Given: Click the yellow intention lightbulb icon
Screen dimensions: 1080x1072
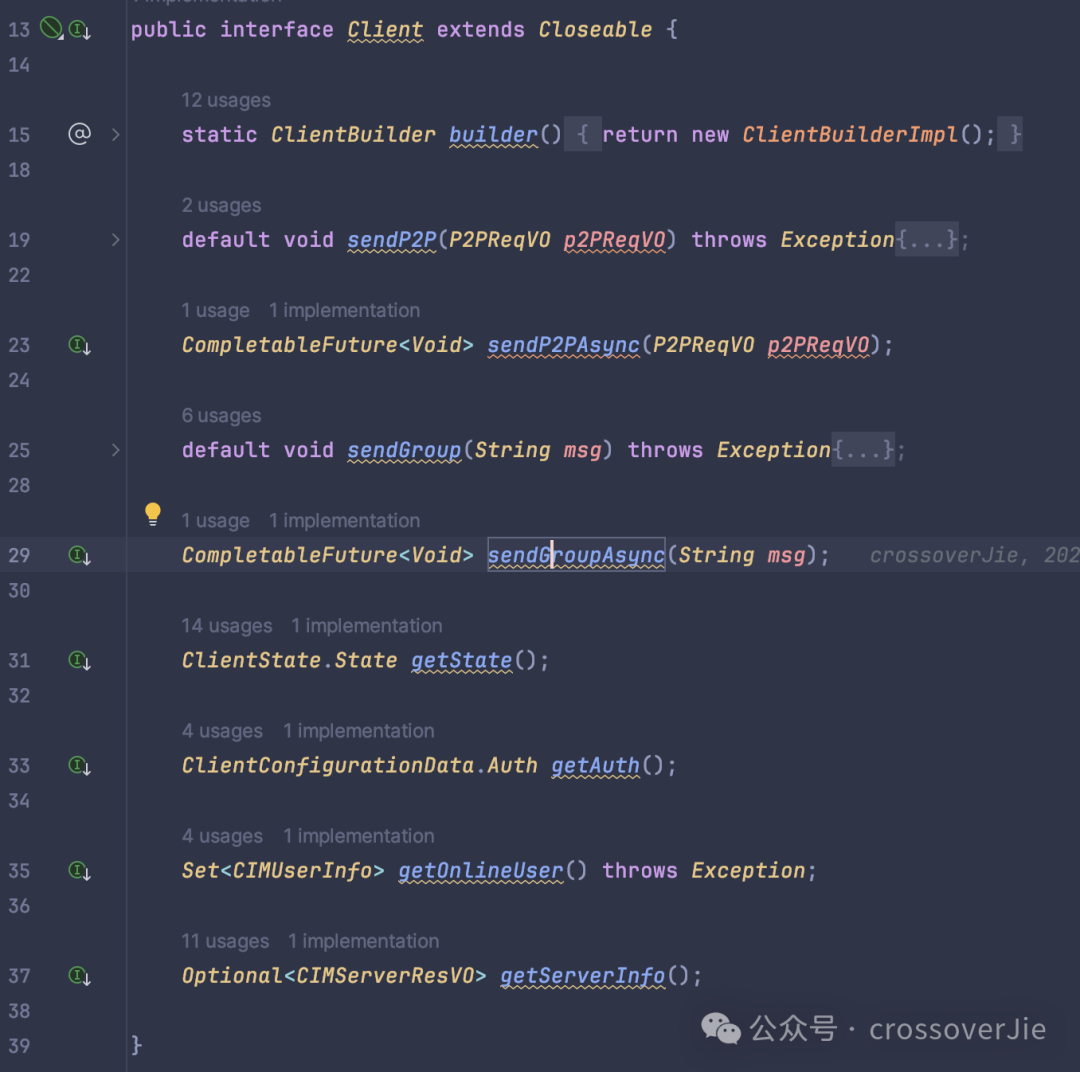Looking at the screenshot, I should coord(153,514).
